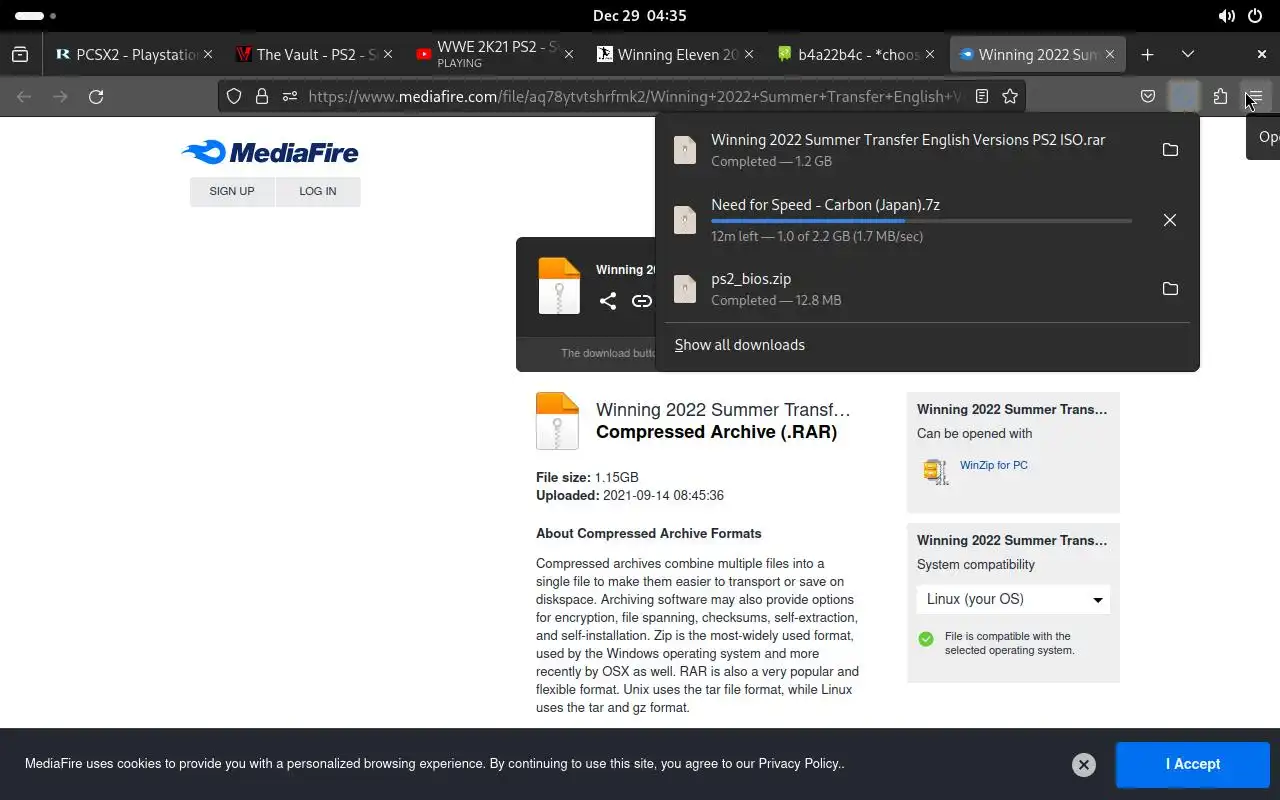Click SIGN UP button
The image size is (1280, 800).
(x=232, y=191)
